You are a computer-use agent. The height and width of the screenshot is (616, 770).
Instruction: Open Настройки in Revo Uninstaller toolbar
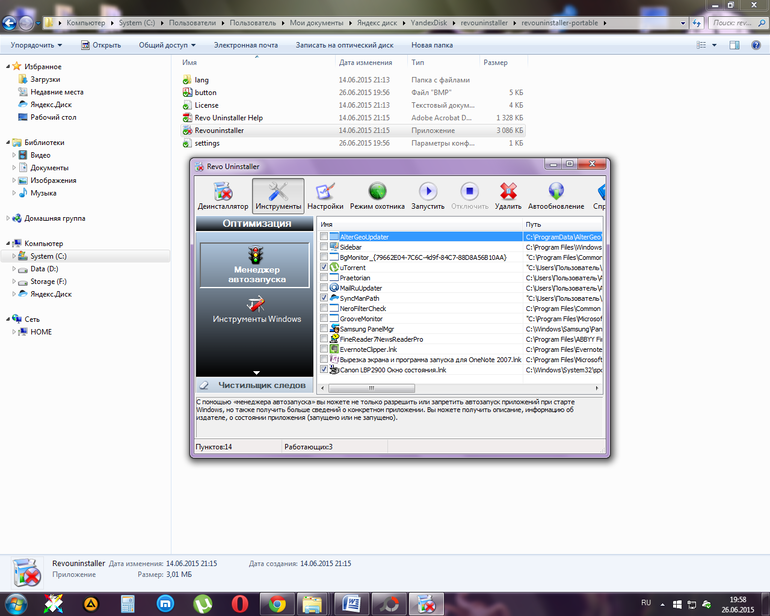(x=325, y=196)
